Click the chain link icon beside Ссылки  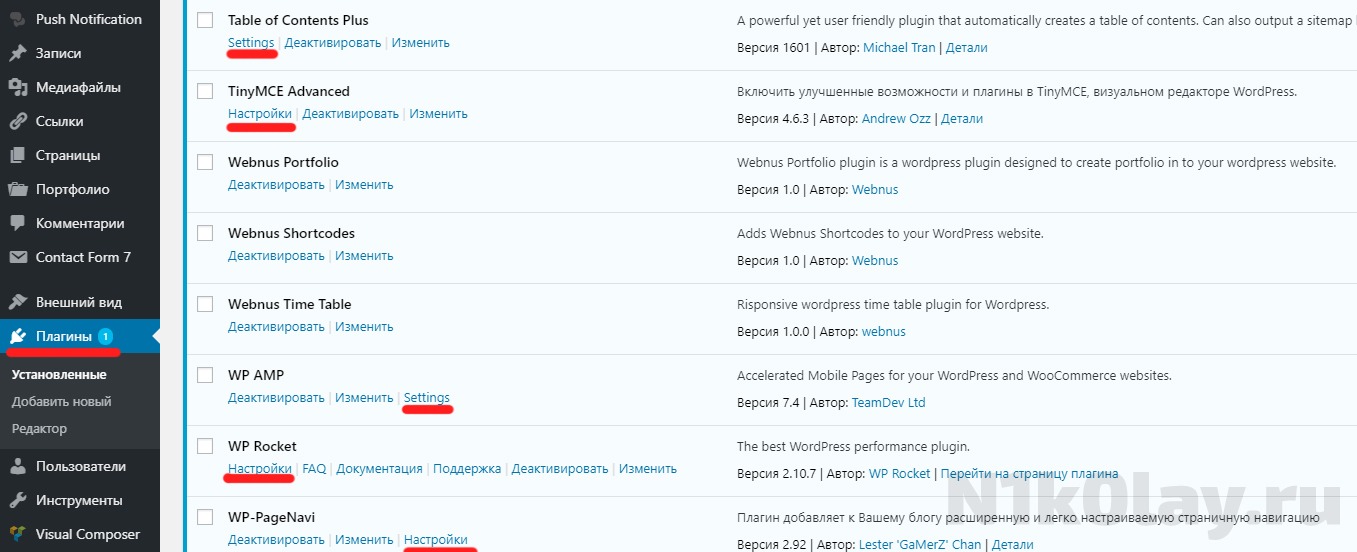pyautogui.click(x=18, y=121)
